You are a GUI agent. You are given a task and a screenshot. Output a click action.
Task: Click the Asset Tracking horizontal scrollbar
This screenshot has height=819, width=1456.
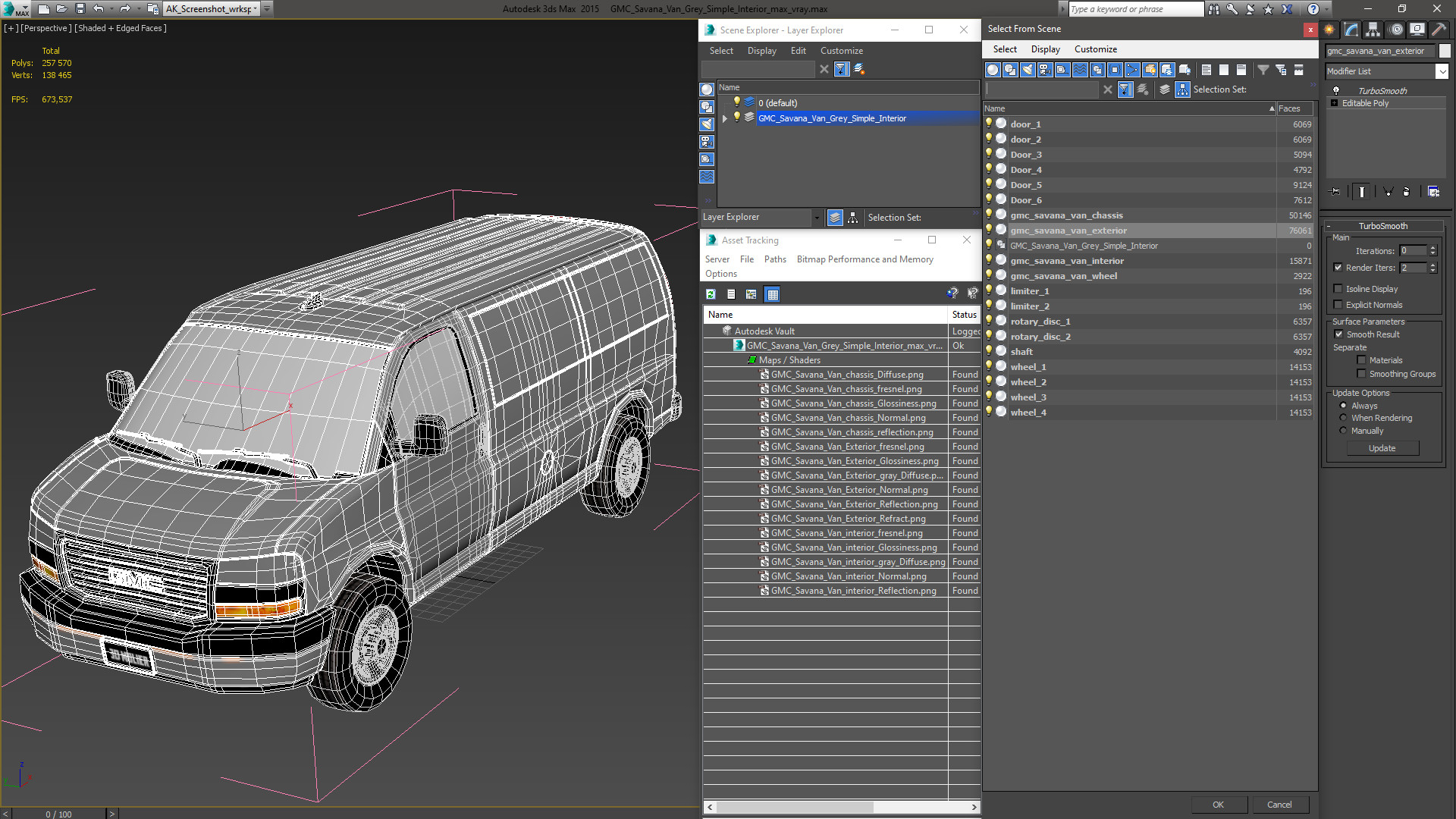(794, 807)
